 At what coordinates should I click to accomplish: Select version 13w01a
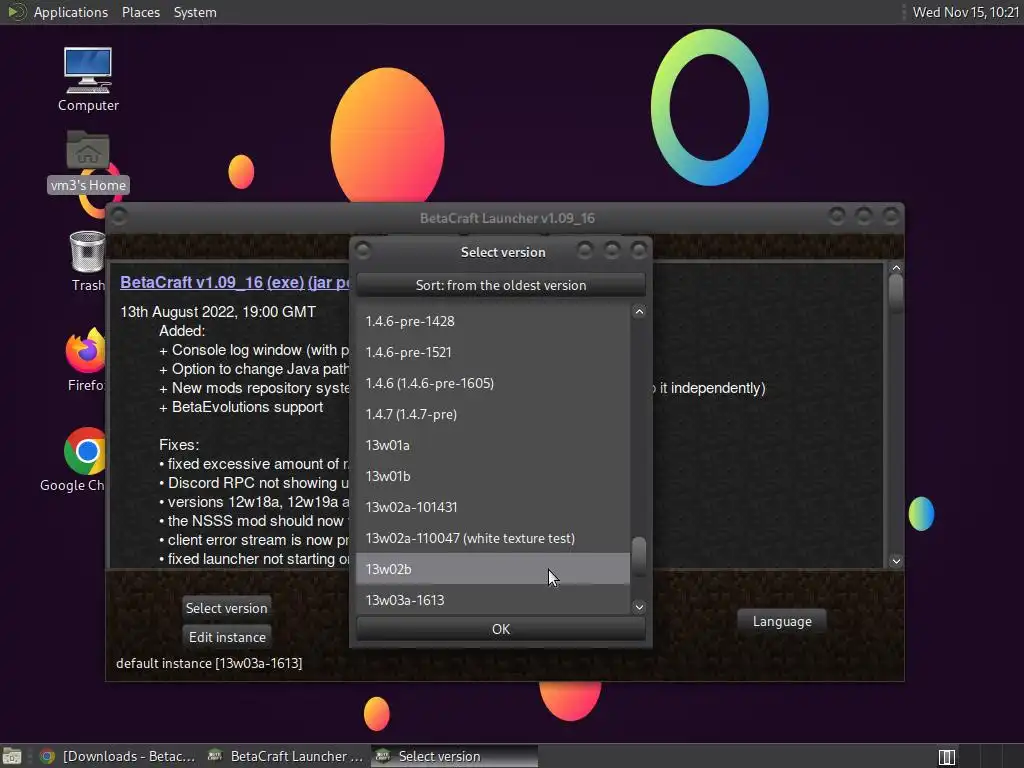[x=493, y=445]
